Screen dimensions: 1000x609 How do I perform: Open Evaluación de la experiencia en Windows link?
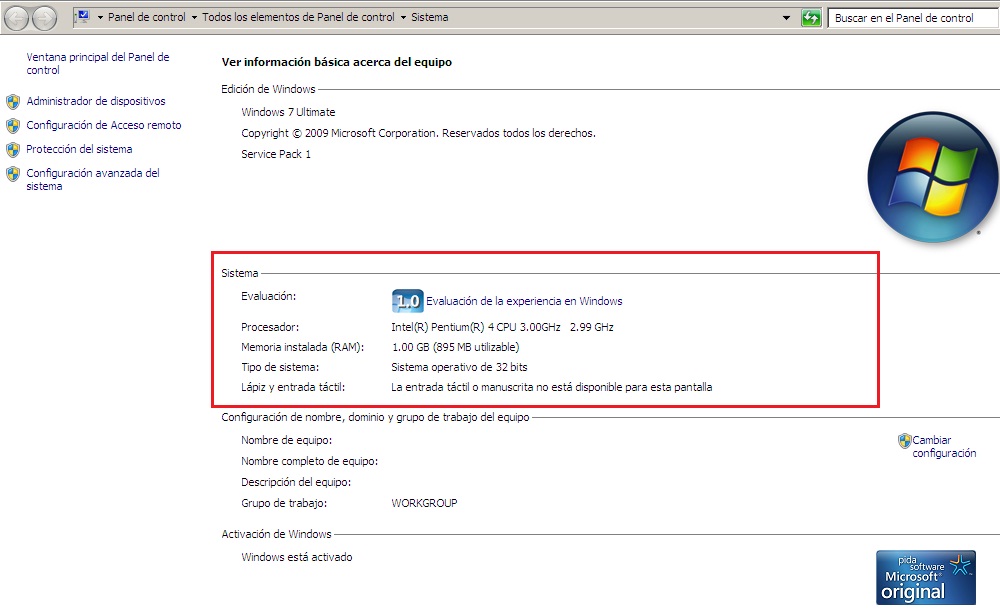point(524,301)
